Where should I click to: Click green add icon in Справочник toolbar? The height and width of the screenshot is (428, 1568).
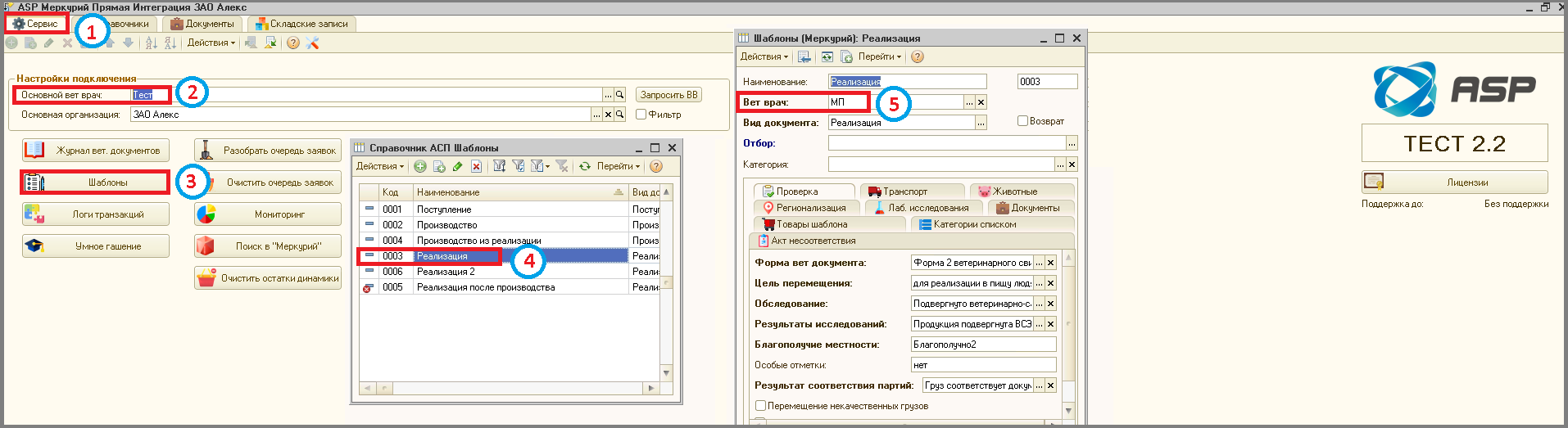tap(420, 166)
